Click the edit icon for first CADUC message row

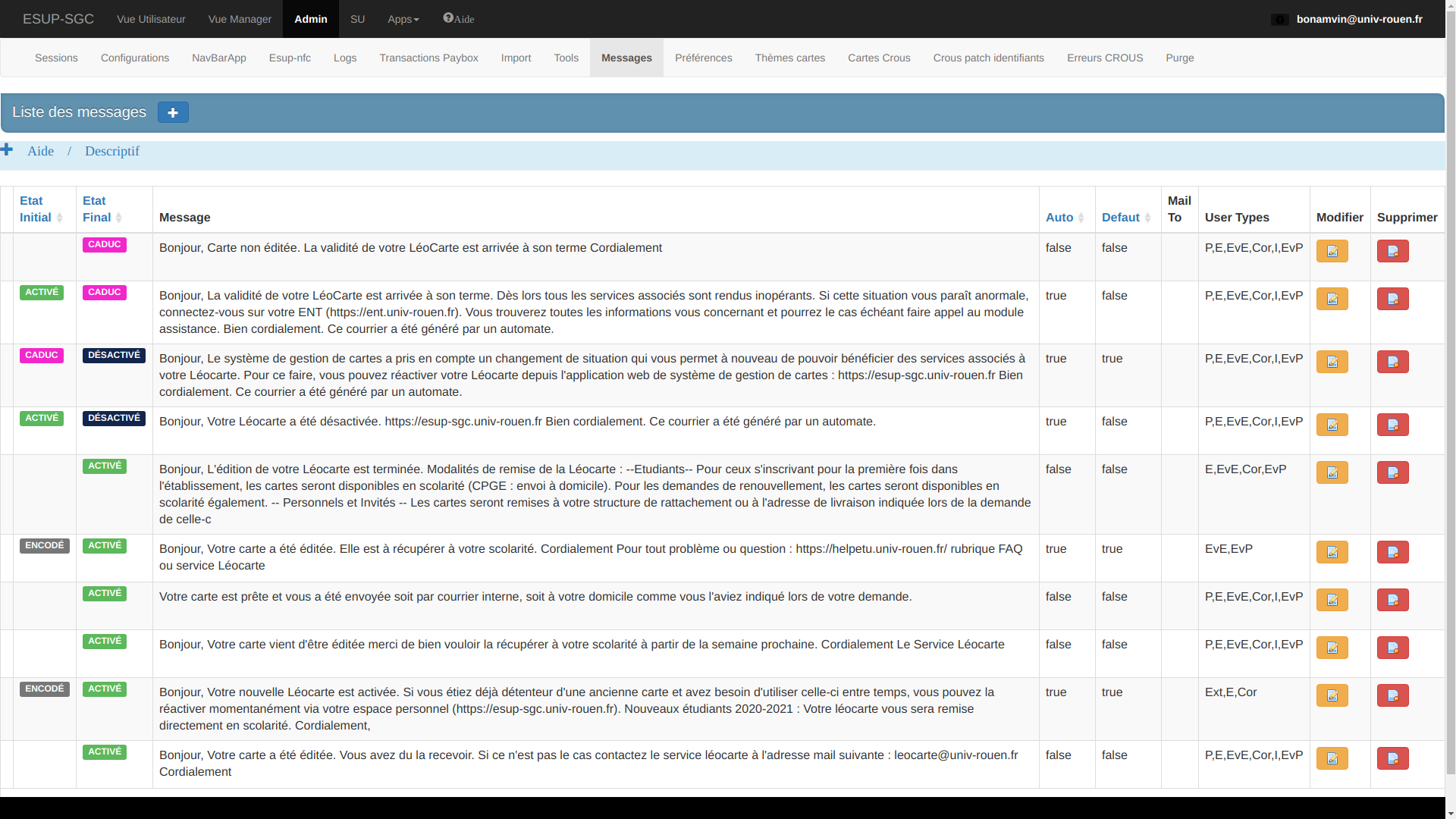pos(1332,251)
